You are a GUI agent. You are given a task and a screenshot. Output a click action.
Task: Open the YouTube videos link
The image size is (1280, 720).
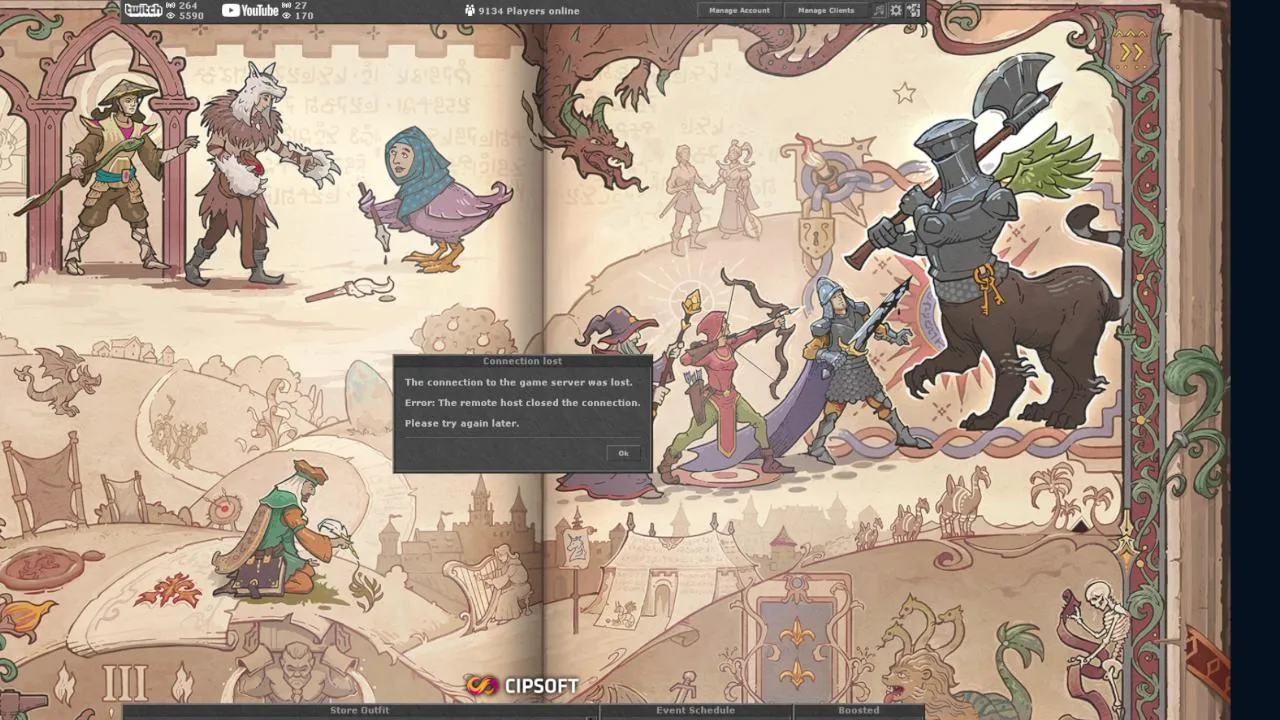click(x=250, y=10)
